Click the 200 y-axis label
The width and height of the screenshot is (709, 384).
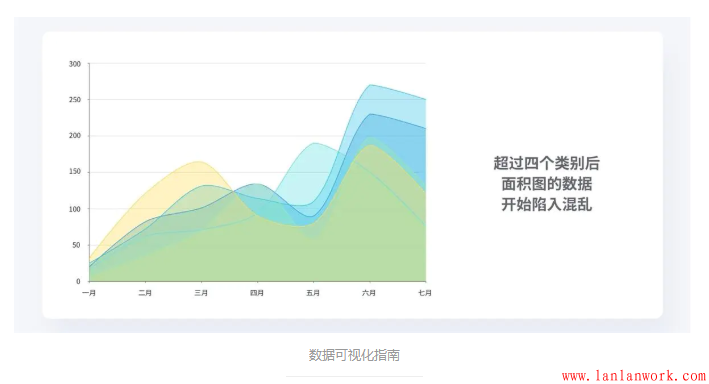click(75, 136)
